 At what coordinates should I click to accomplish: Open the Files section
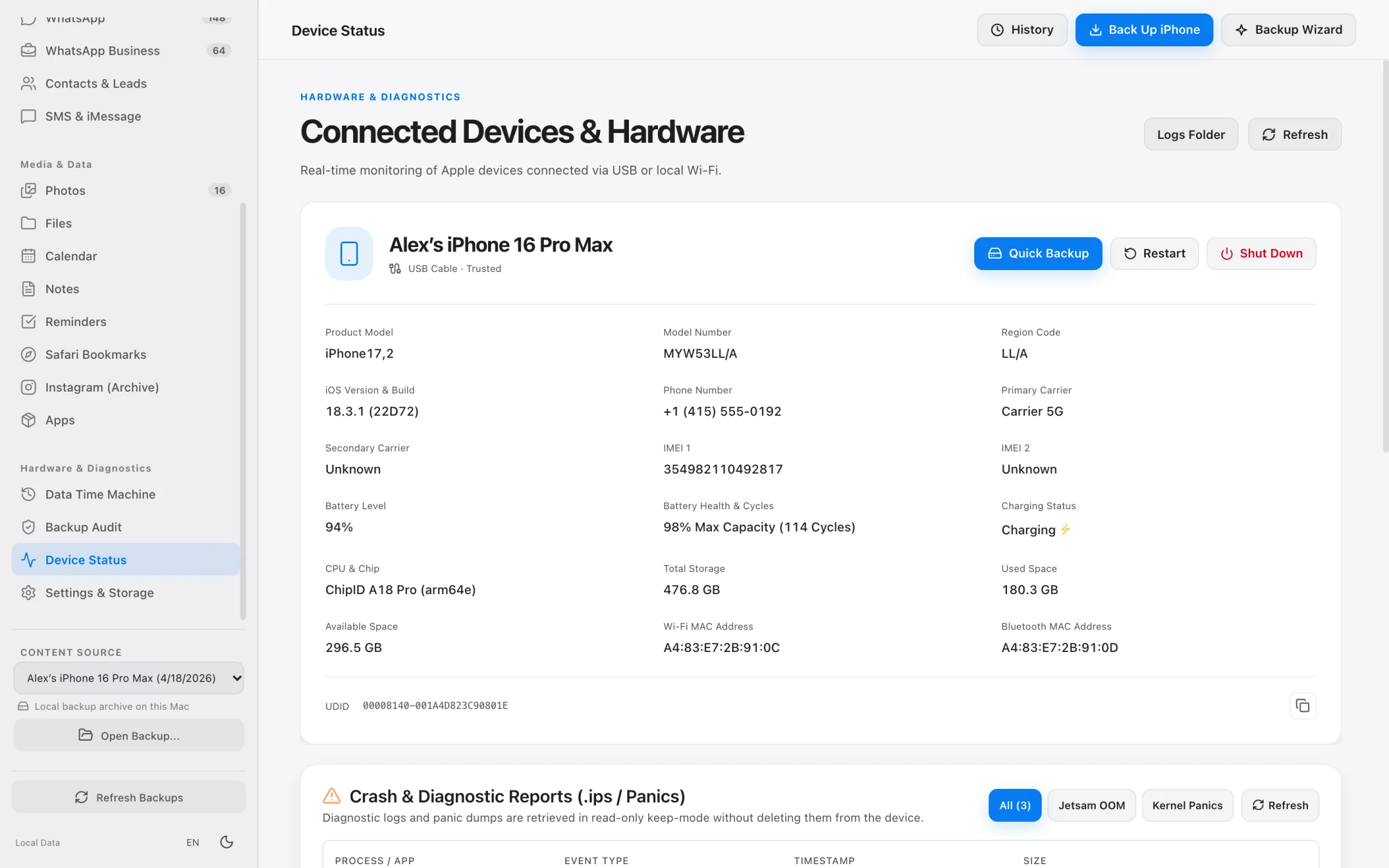125,223
